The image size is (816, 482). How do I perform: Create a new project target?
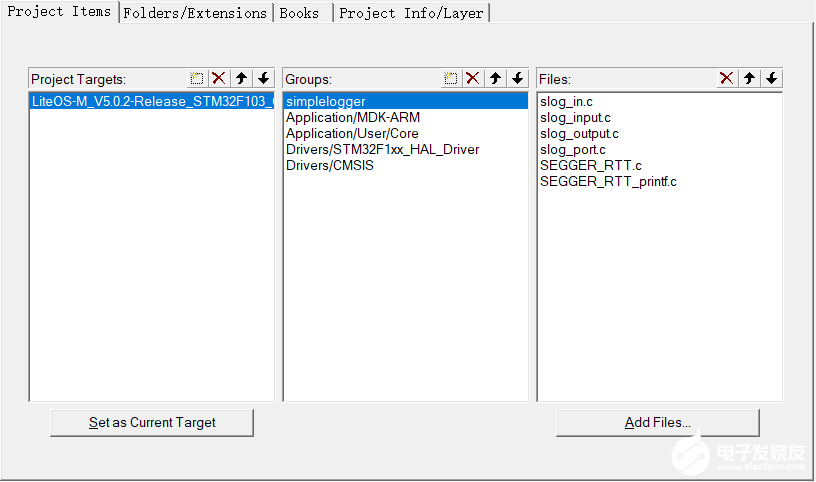[197, 79]
